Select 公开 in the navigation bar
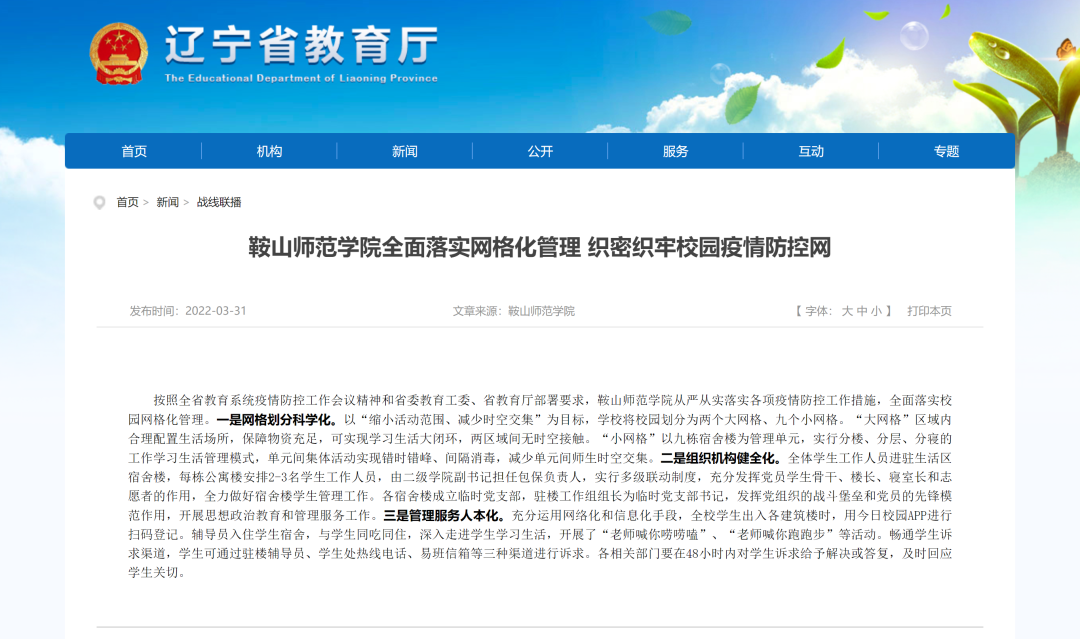 click(x=540, y=151)
